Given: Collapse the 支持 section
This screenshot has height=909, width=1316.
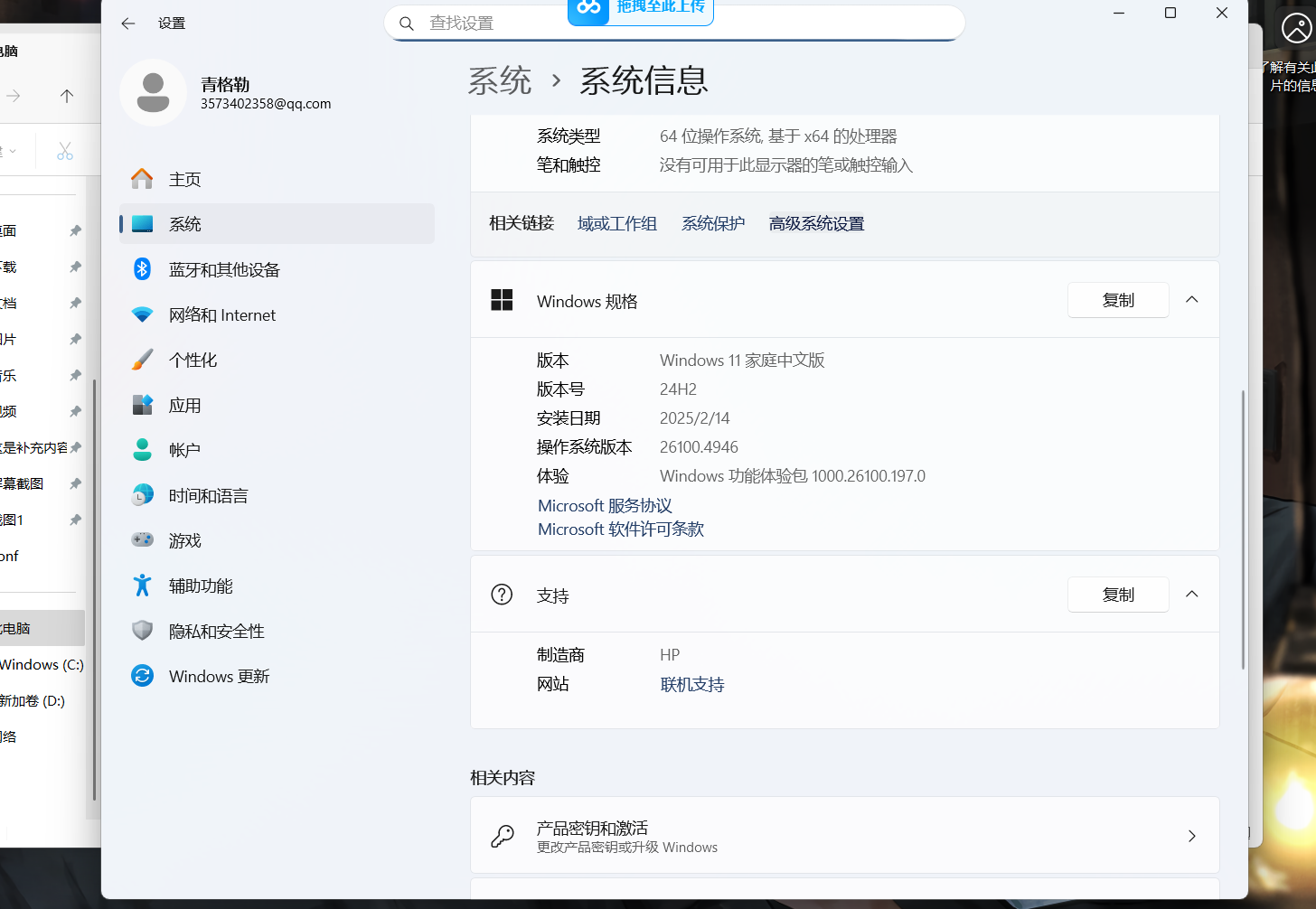Looking at the screenshot, I should click(x=1192, y=595).
